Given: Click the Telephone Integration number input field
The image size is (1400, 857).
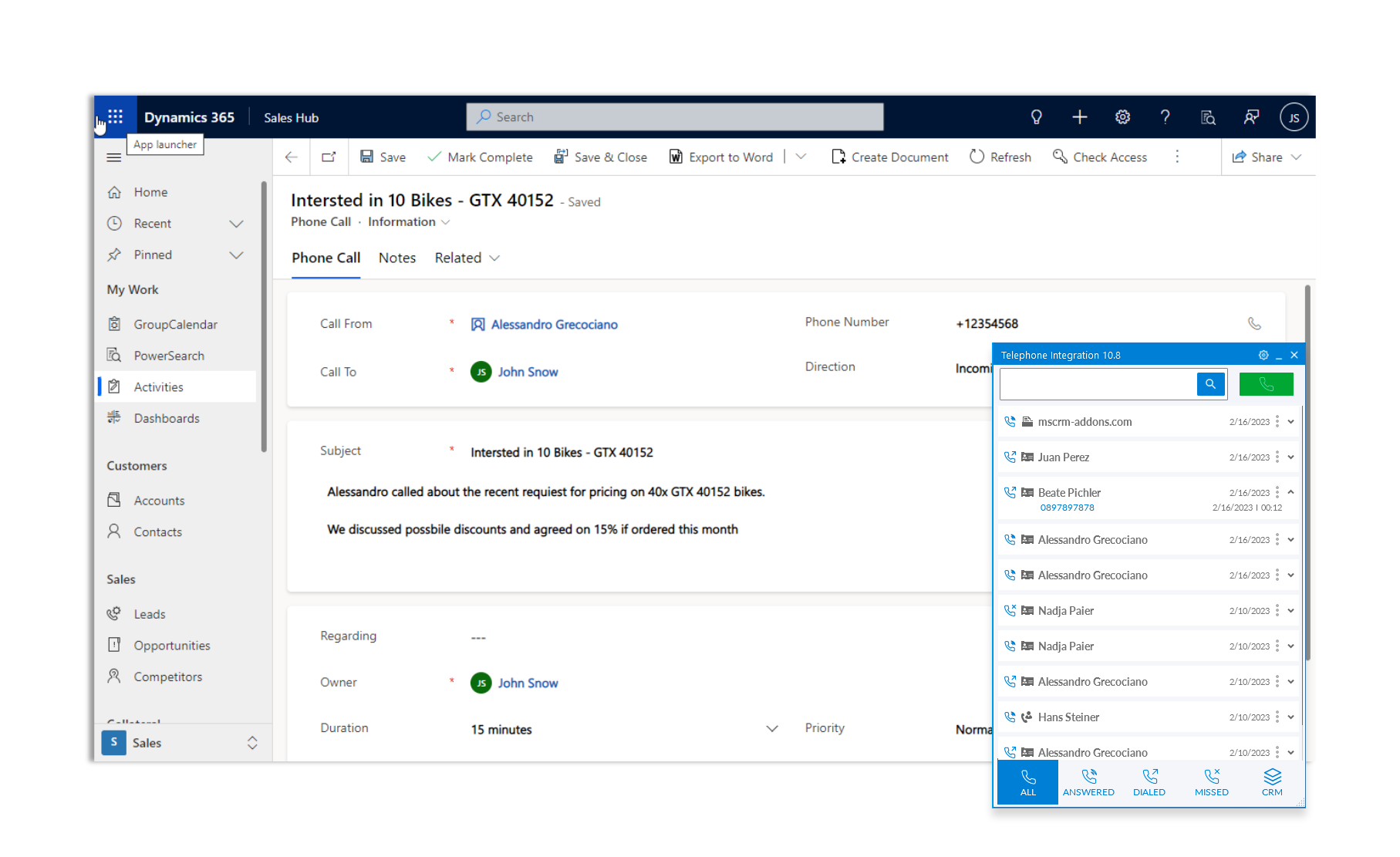Looking at the screenshot, I should (x=1098, y=383).
